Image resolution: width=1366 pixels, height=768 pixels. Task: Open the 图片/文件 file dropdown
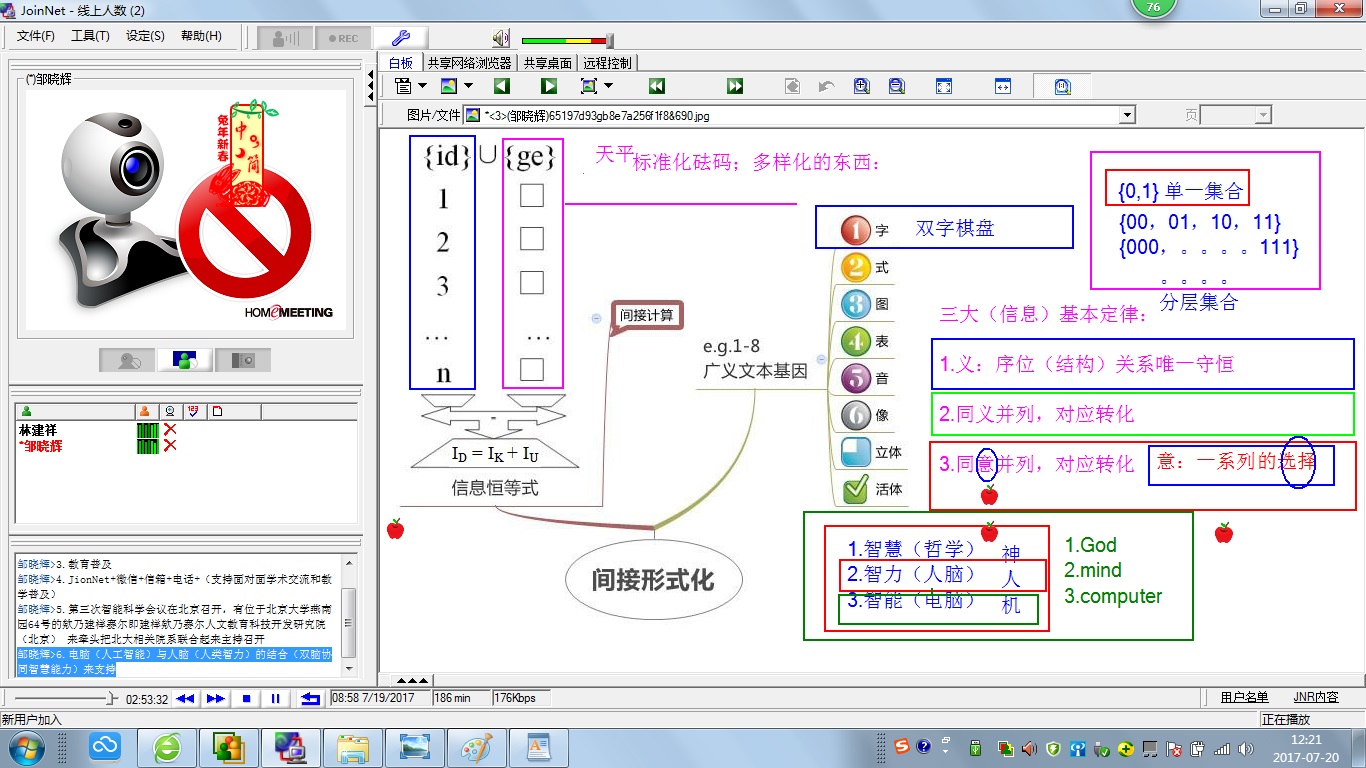coord(1128,115)
